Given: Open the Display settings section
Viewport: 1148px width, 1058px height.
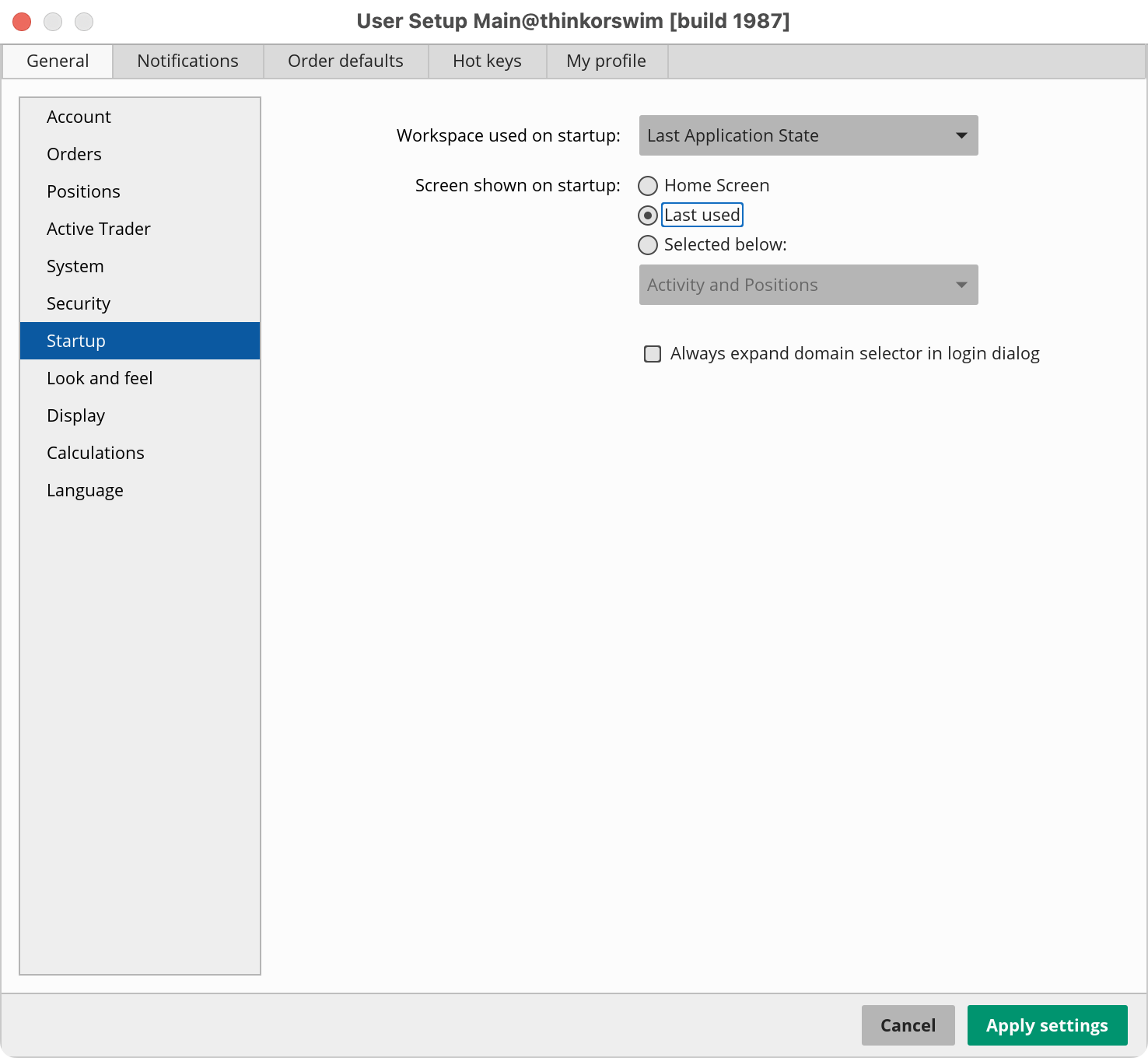Looking at the screenshot, I should [x=75, y=415].
